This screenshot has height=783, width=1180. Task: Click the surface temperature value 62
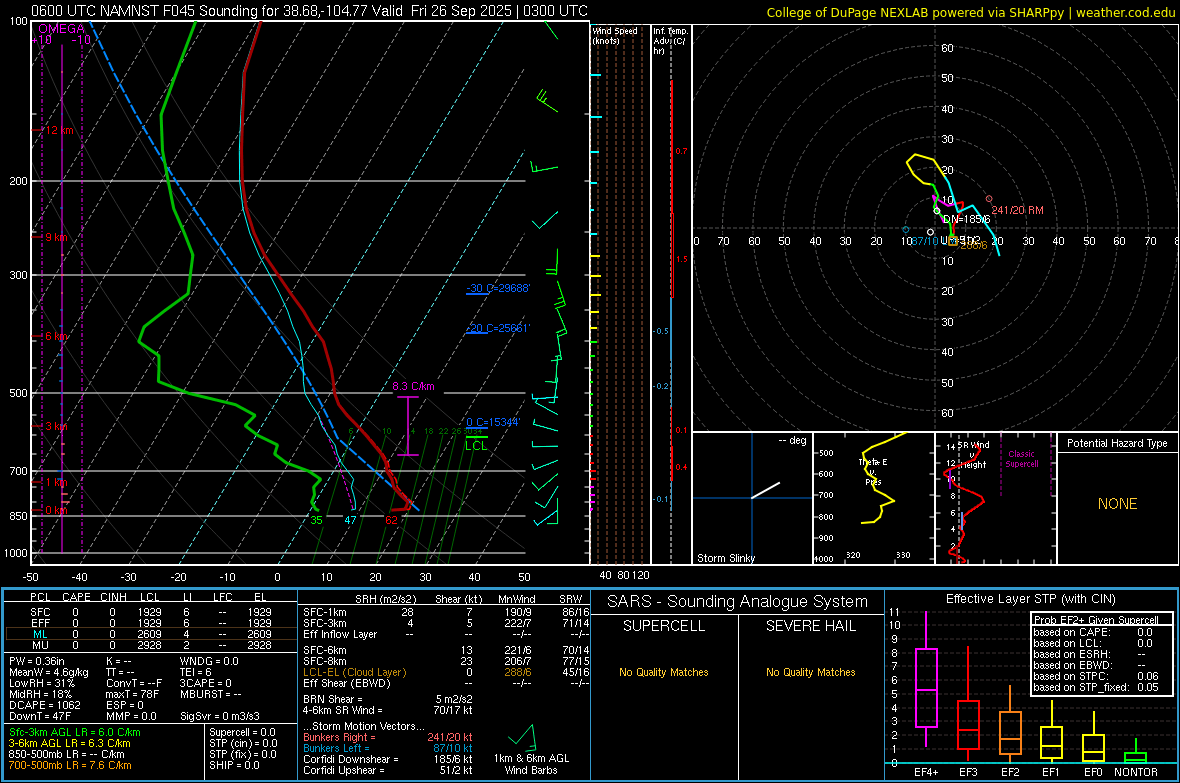click(391, 520)
